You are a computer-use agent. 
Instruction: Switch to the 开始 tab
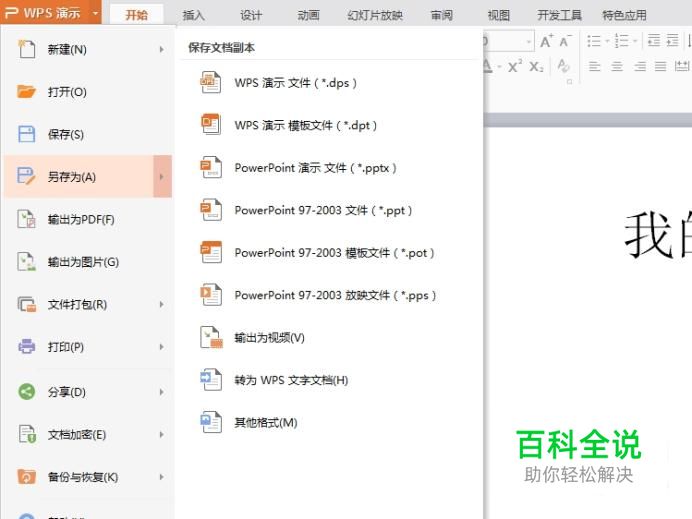(x=136, y=15)
